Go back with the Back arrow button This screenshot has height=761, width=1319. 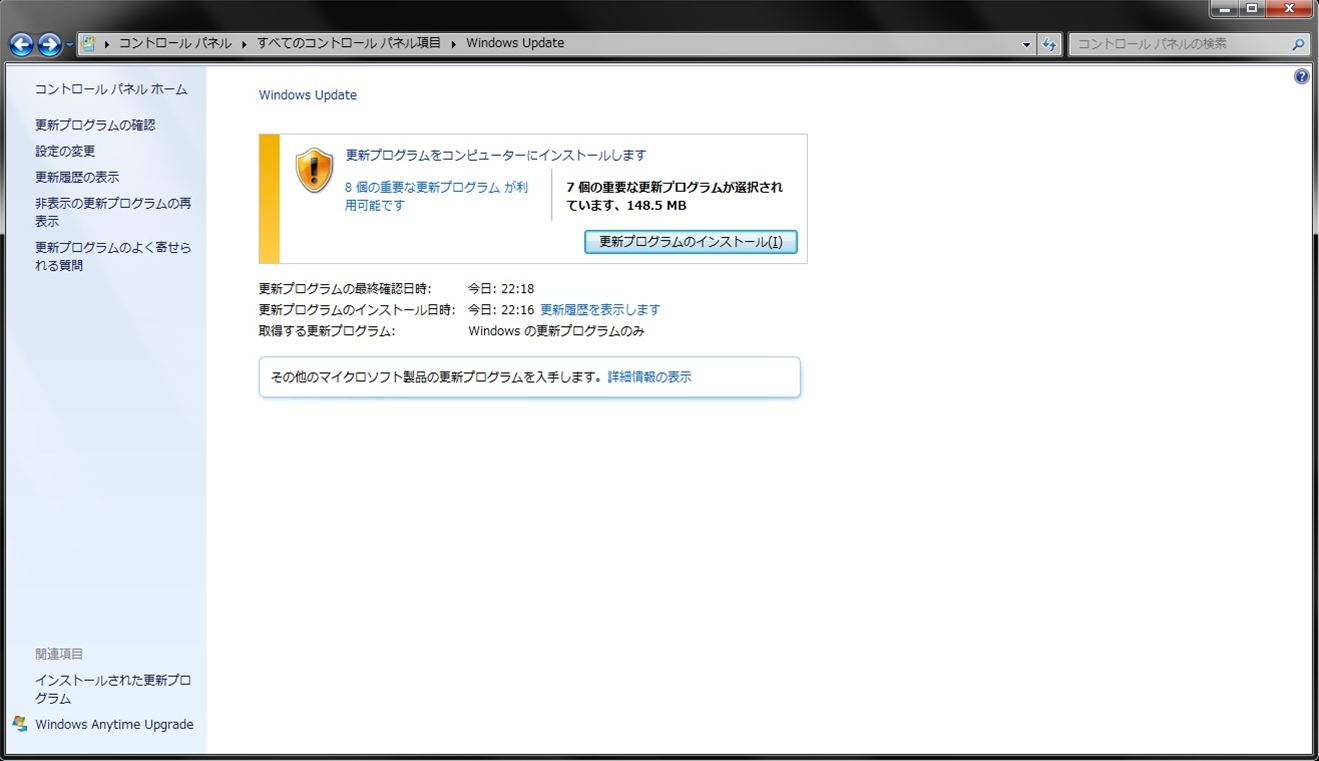pos(21,44)
